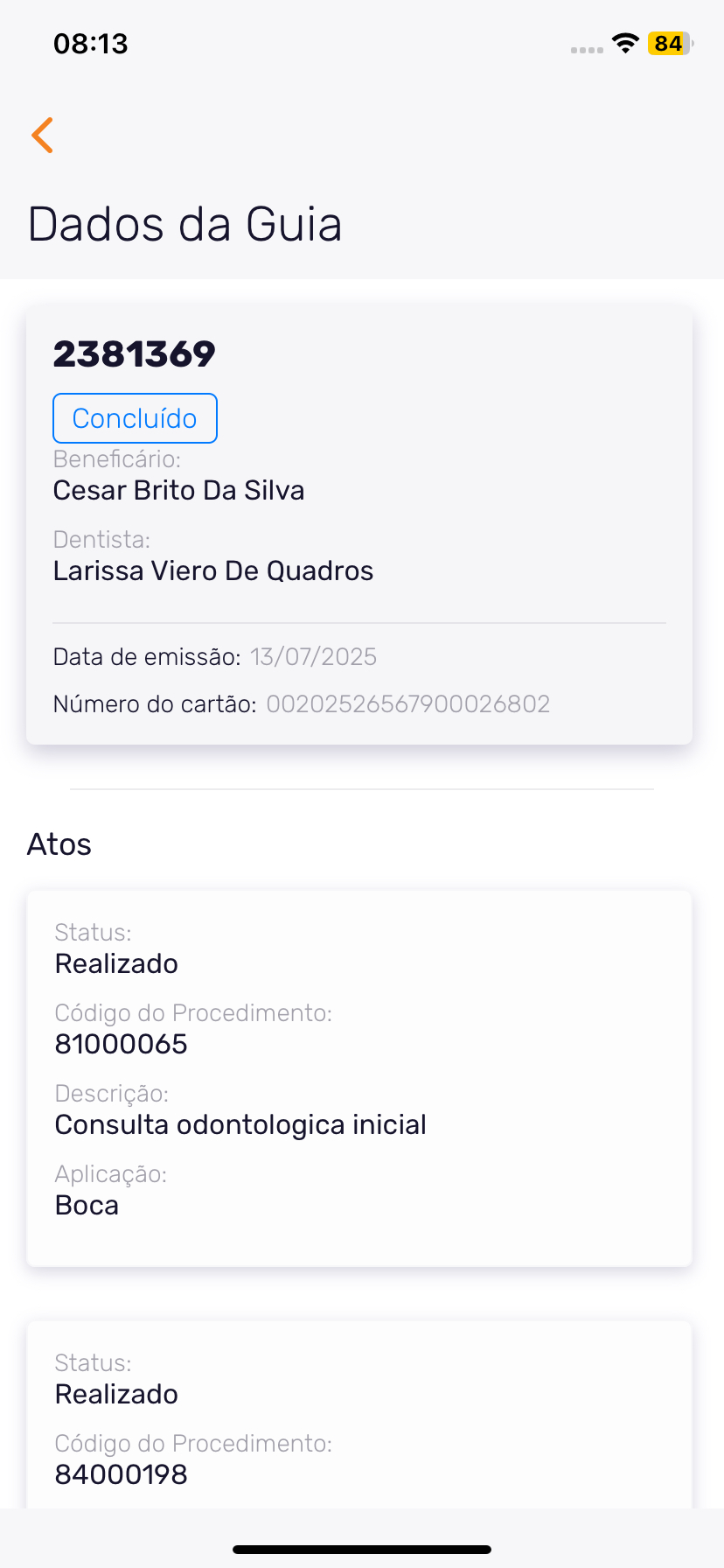Tap the orange back arrow
Image resolution: width=724 pixels, height=1568 pixels.
[x=43, y=136]
